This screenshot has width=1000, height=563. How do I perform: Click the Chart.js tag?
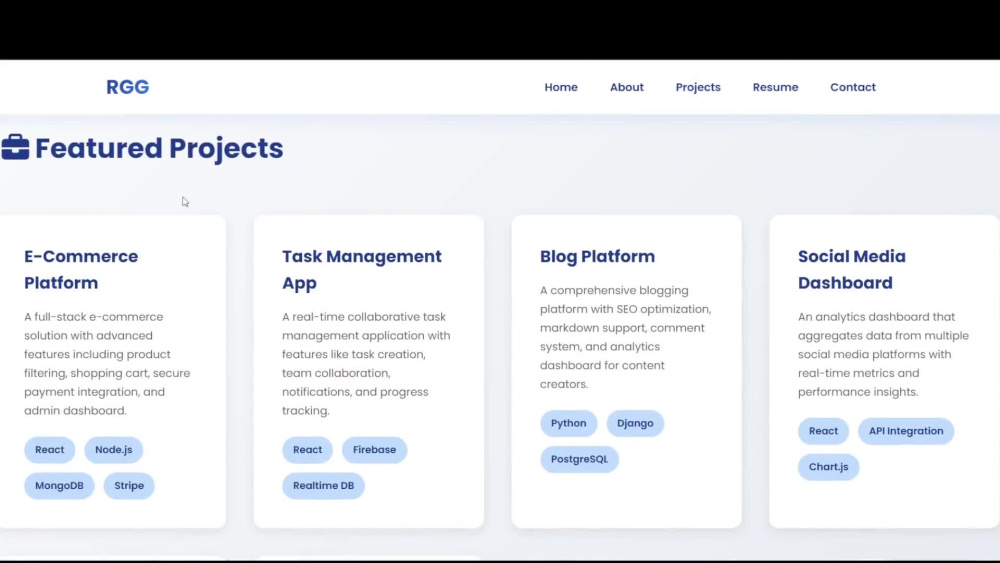828,467
